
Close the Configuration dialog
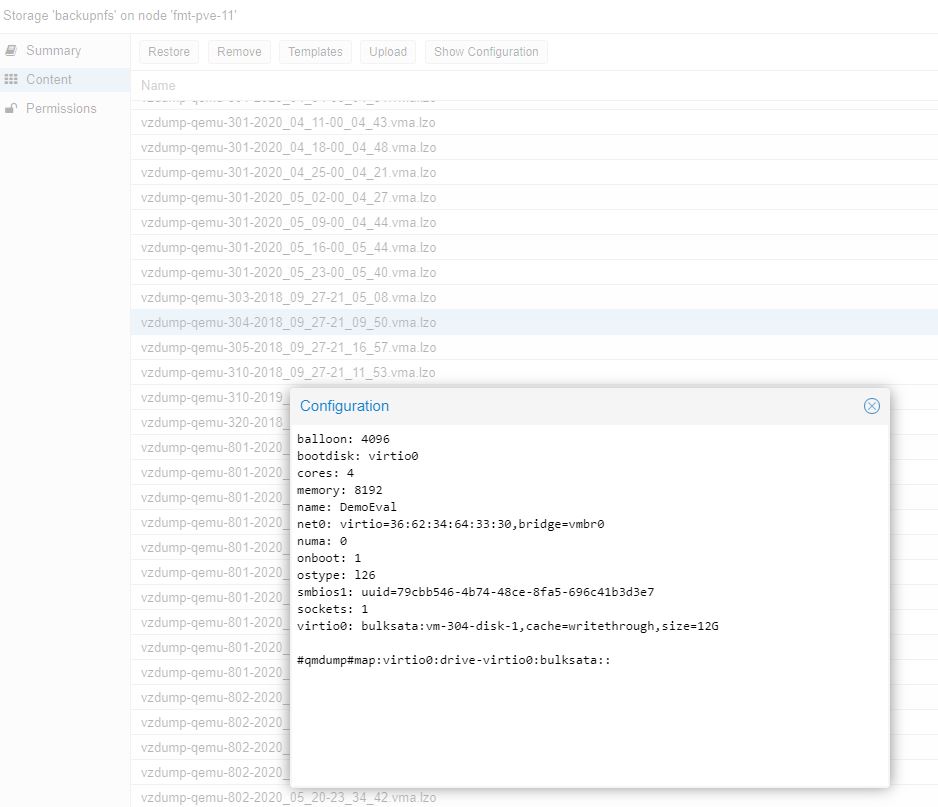pyautogui.click(x=871, y=406)
